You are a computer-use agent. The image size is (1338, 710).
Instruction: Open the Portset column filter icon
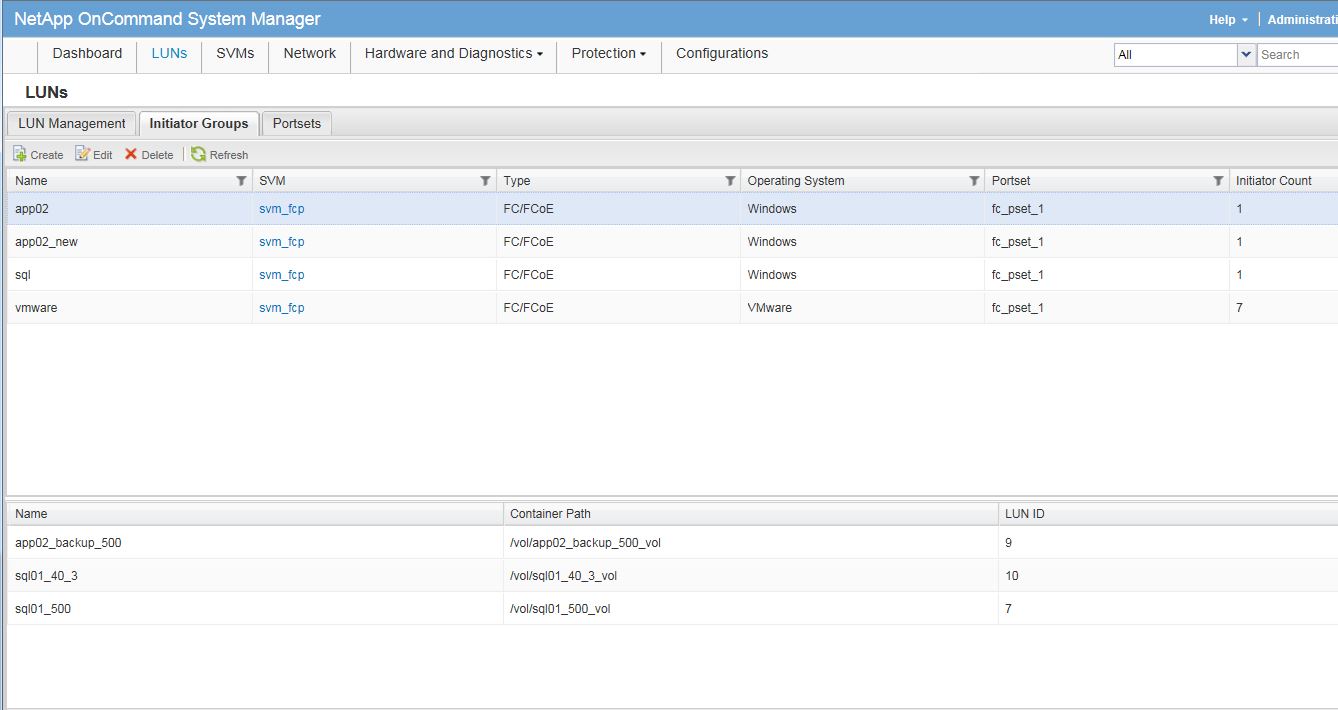pyautogui.click(x=1217, y=181)
